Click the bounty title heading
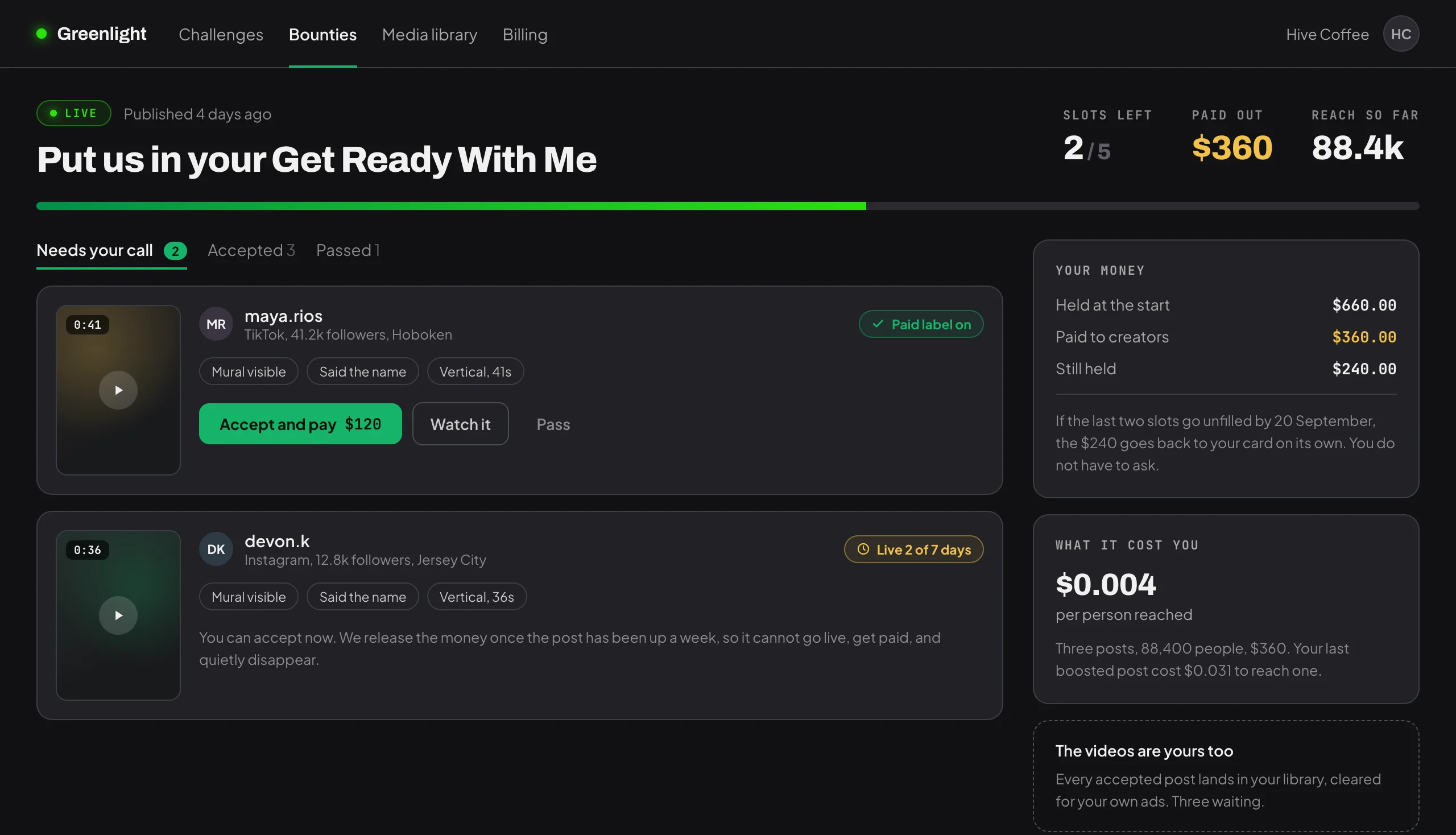Image resolution: width=1456 pixels, height=835 pixels. point(317,159)
